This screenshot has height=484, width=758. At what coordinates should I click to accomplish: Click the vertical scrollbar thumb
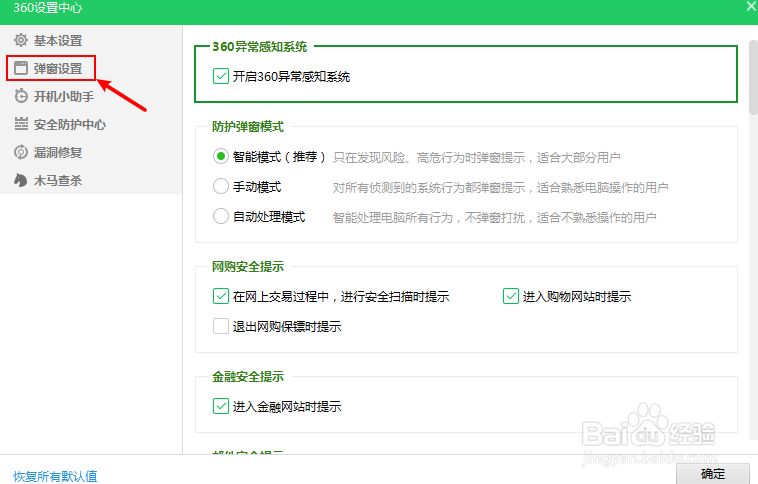click(x=753, y=77)
